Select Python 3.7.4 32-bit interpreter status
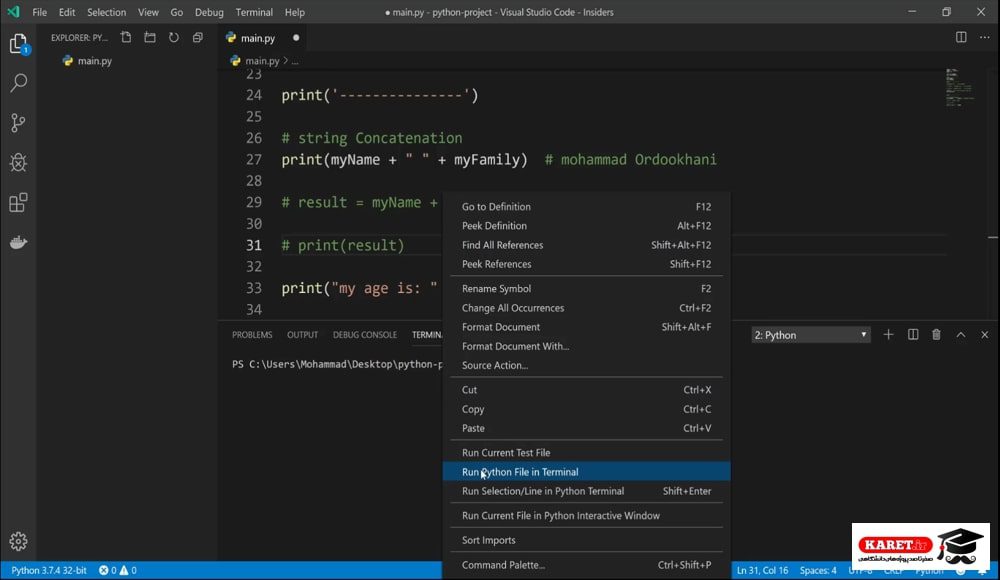 (x=49, y=570)
